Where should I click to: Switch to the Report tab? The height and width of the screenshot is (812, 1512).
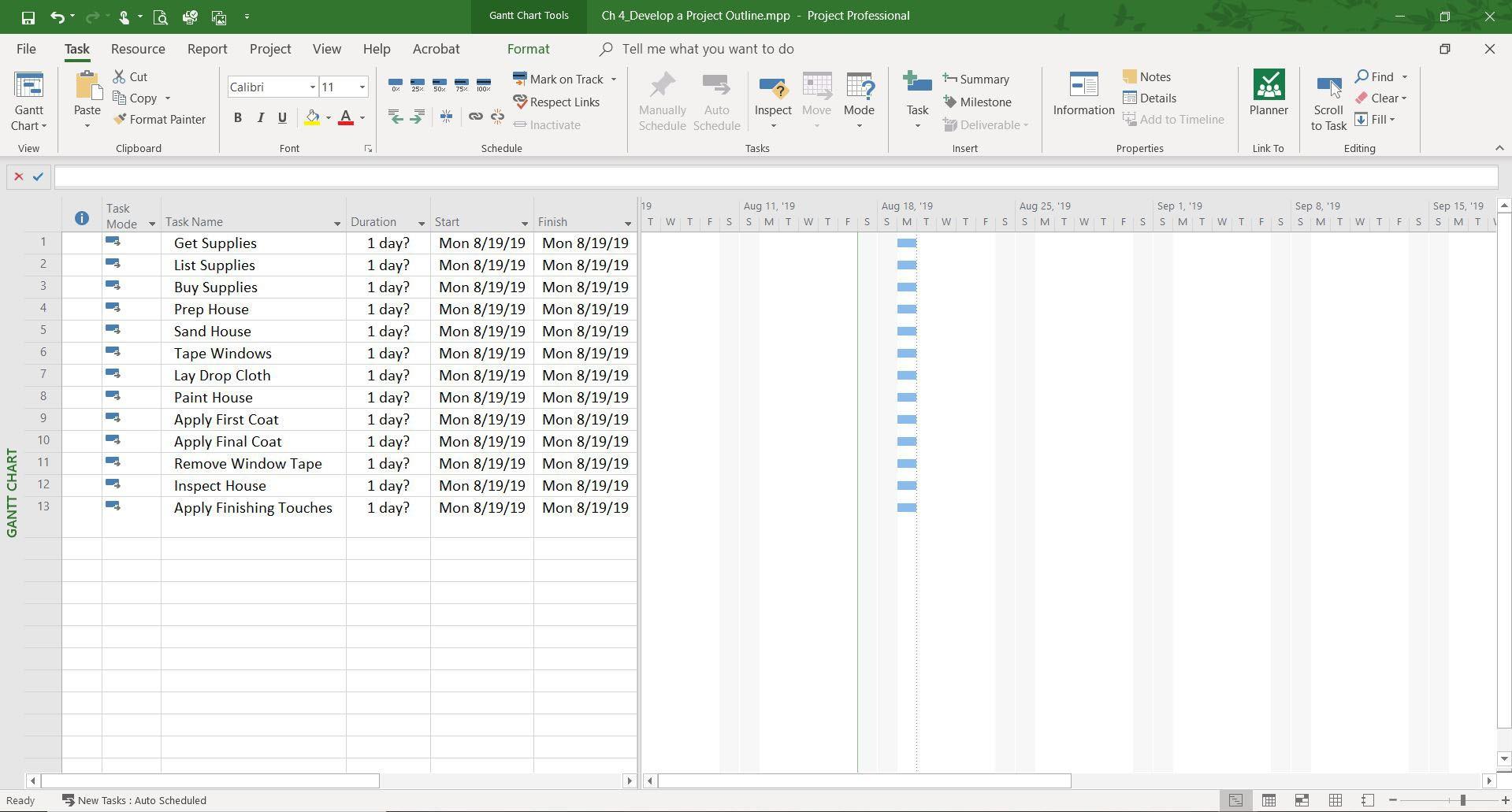click(207, 49)
